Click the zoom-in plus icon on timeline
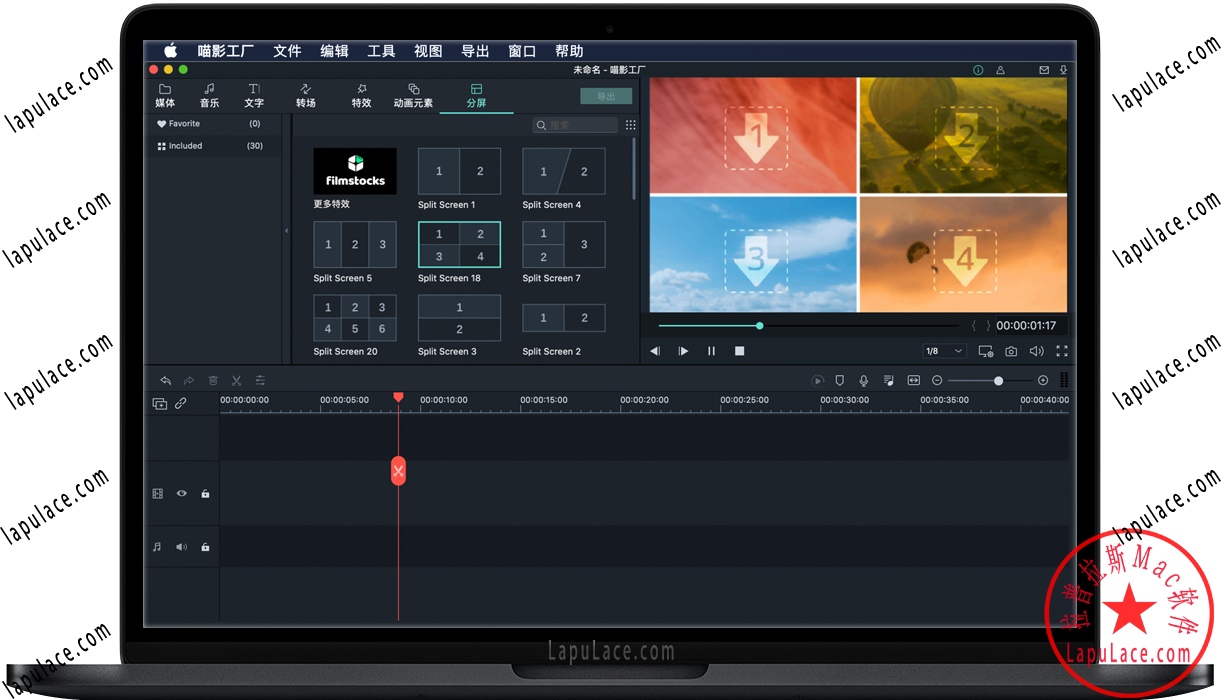 1043,380
